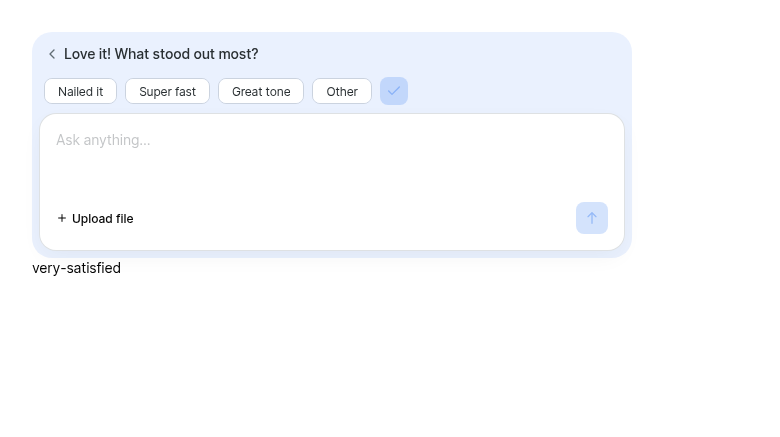The height and width of the screenshot is (437, 780).
Task: Send the message with the arrow button
Action: (592, 218)
